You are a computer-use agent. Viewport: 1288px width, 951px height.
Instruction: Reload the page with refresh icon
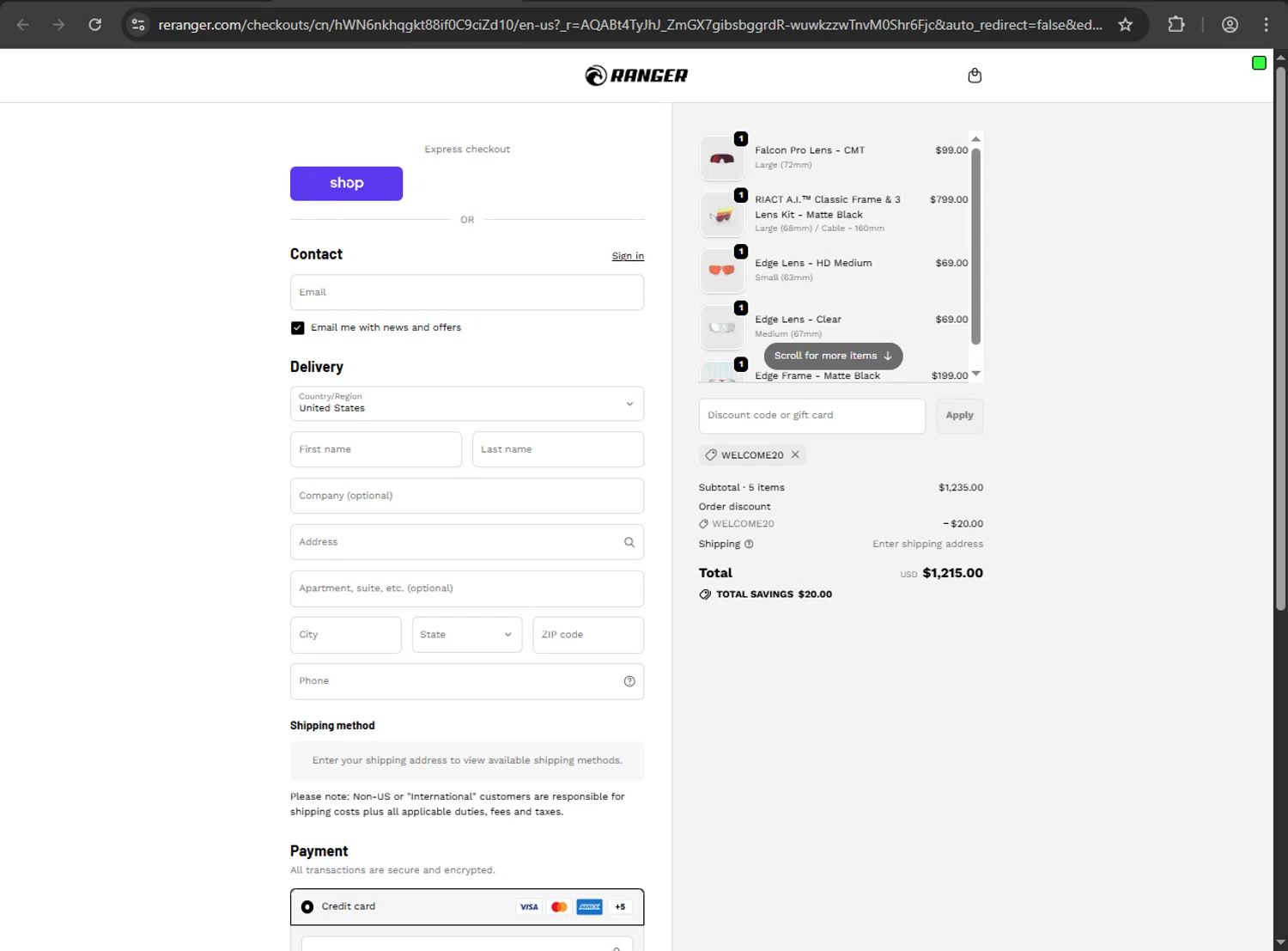pyautogui.click(x=95, y=25)
